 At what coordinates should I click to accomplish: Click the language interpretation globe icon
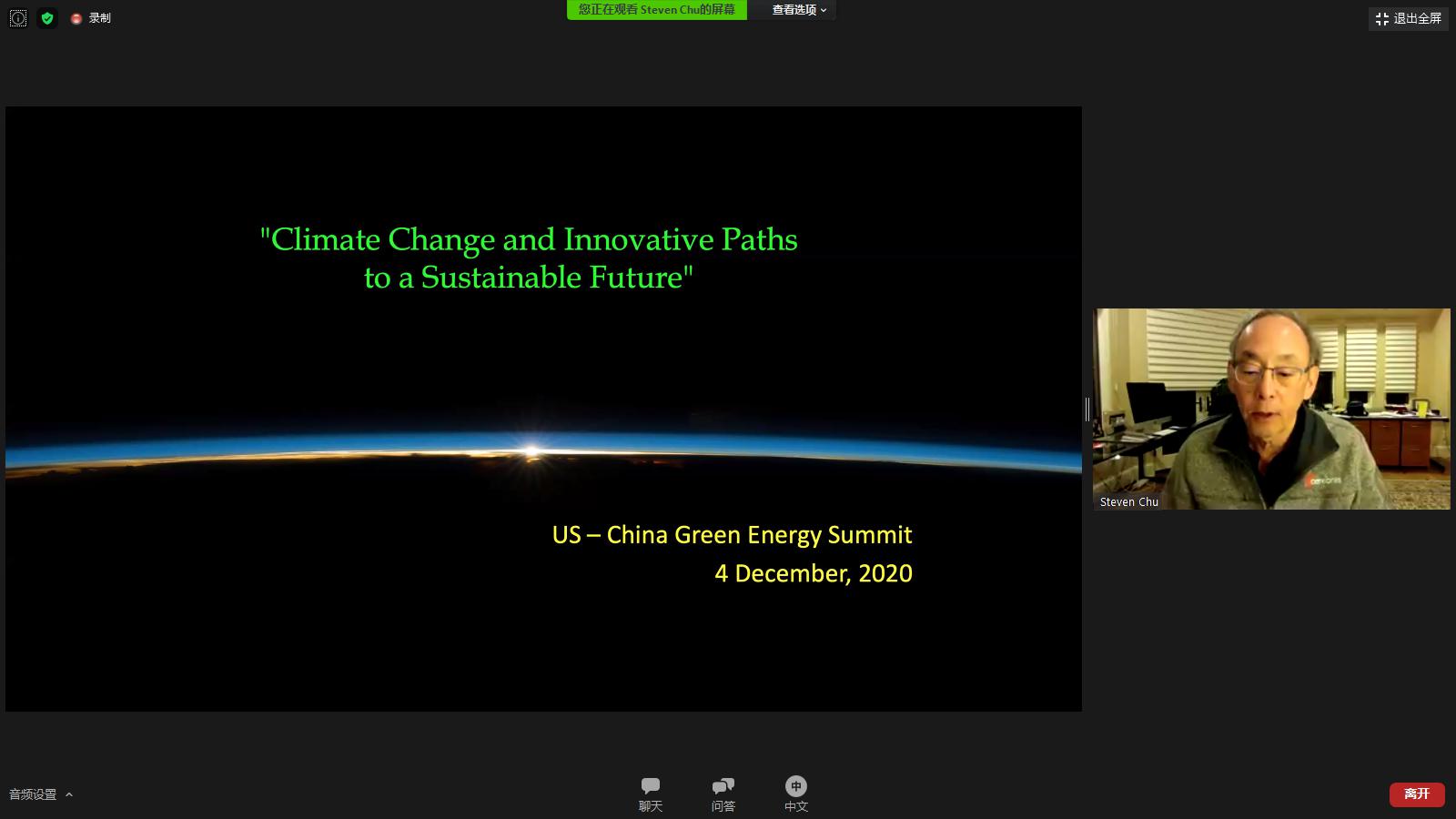pos(795,785)
